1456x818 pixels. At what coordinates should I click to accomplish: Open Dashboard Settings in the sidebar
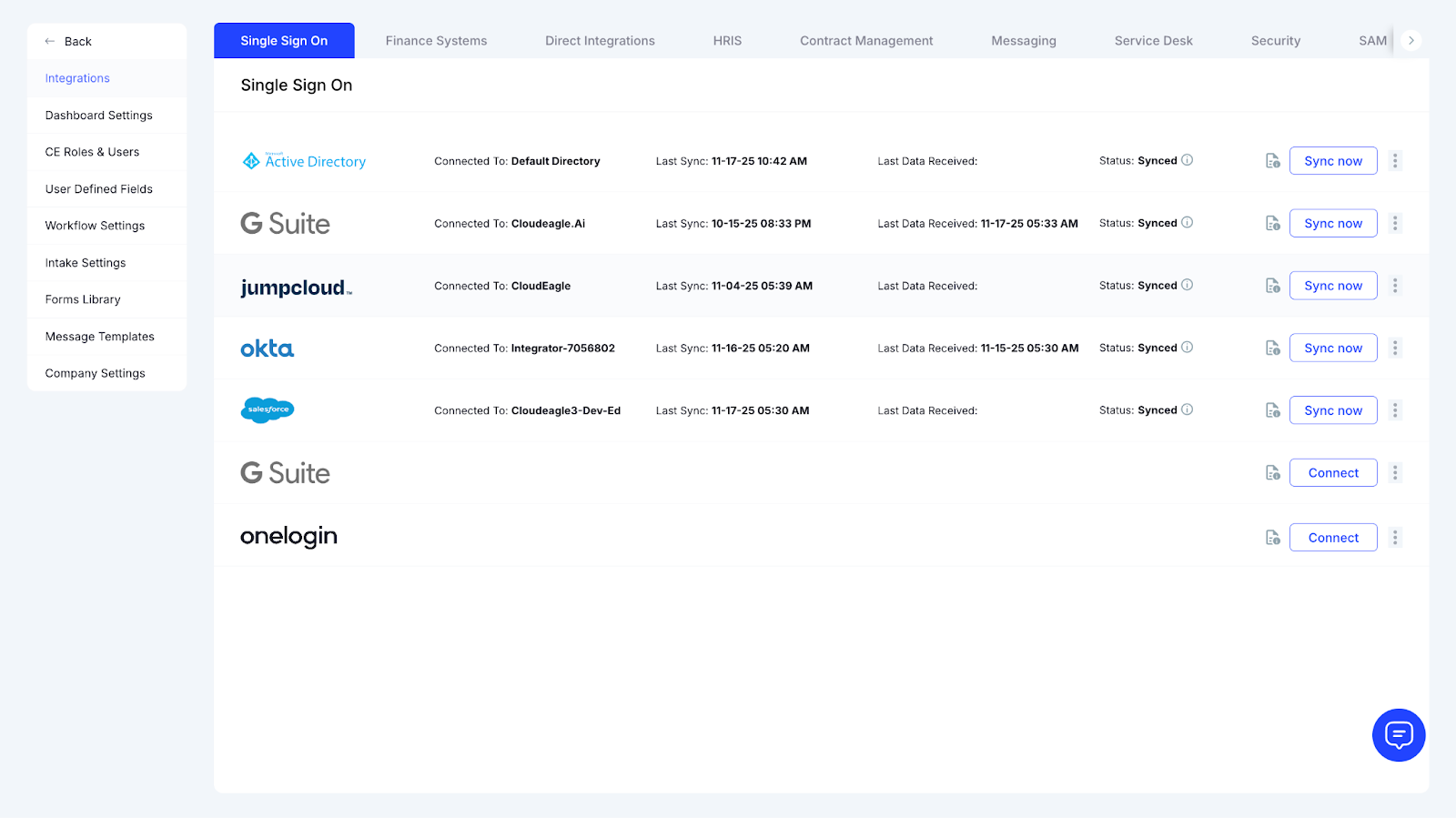coord(107,116)
